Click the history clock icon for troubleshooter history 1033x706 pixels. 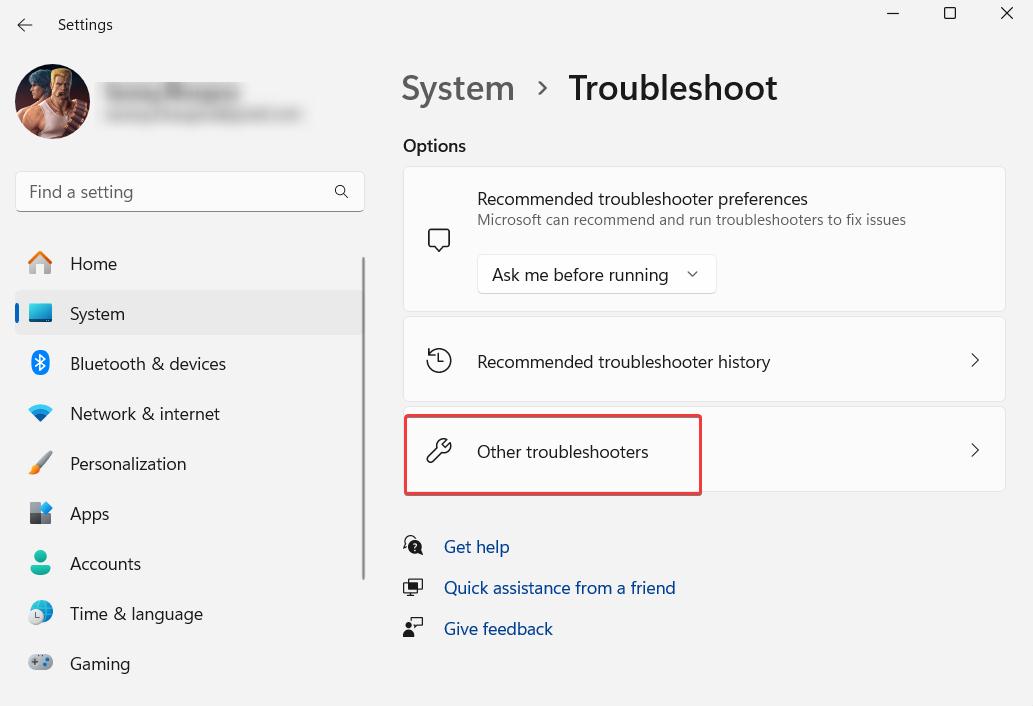[x=439, y=359]
